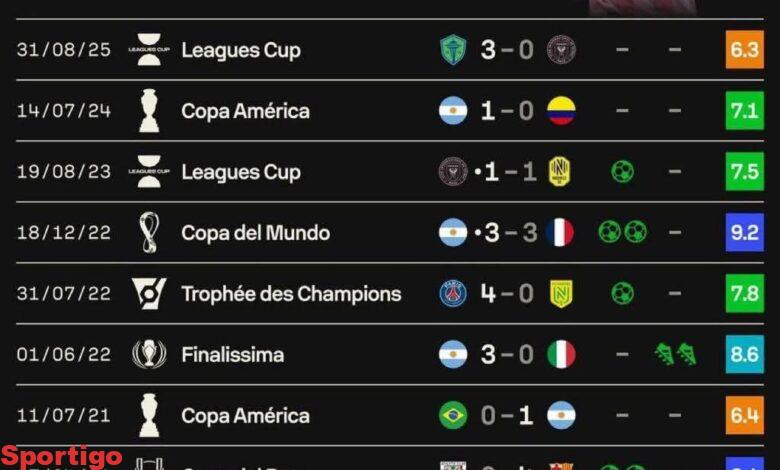
Task: Click the Brazil flag icon
Action: 453,415
